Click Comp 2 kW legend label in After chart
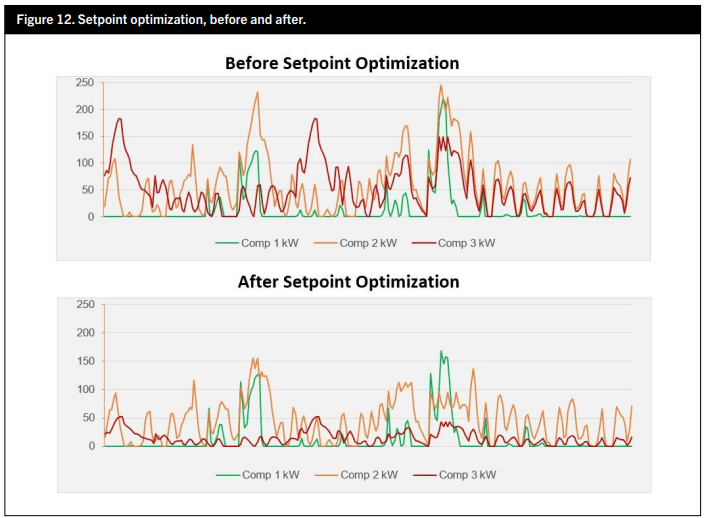Viewport: 704px width, 518px height. click(369, 474)
